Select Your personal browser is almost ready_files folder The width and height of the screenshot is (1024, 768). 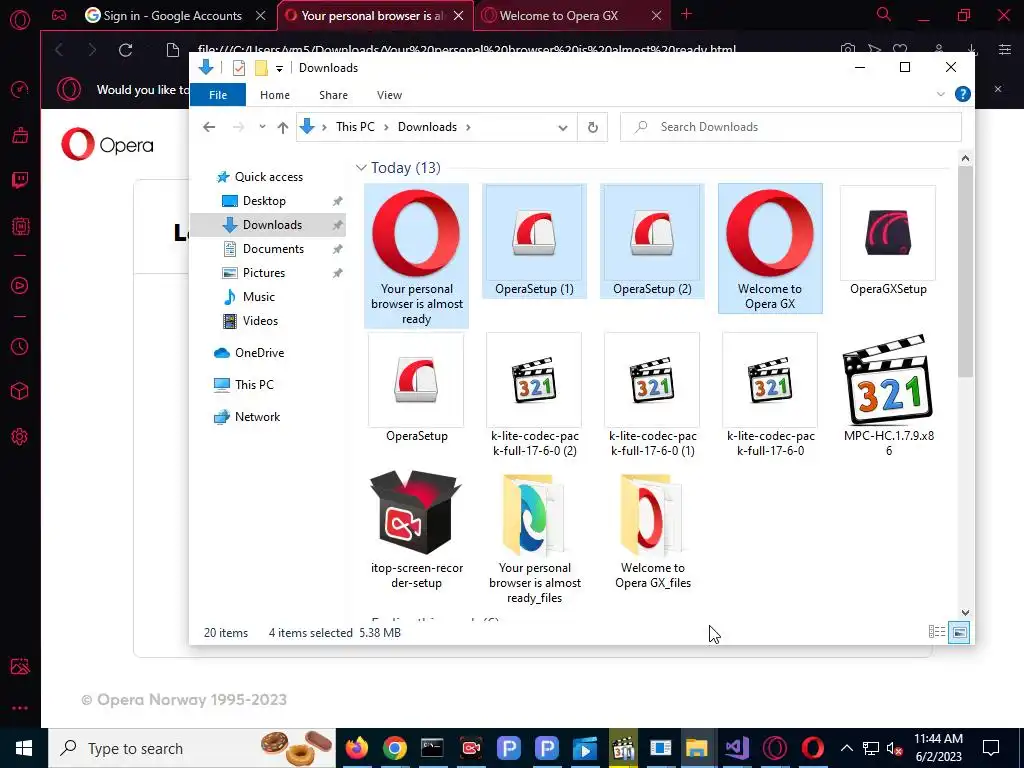(x=534, y=539)
